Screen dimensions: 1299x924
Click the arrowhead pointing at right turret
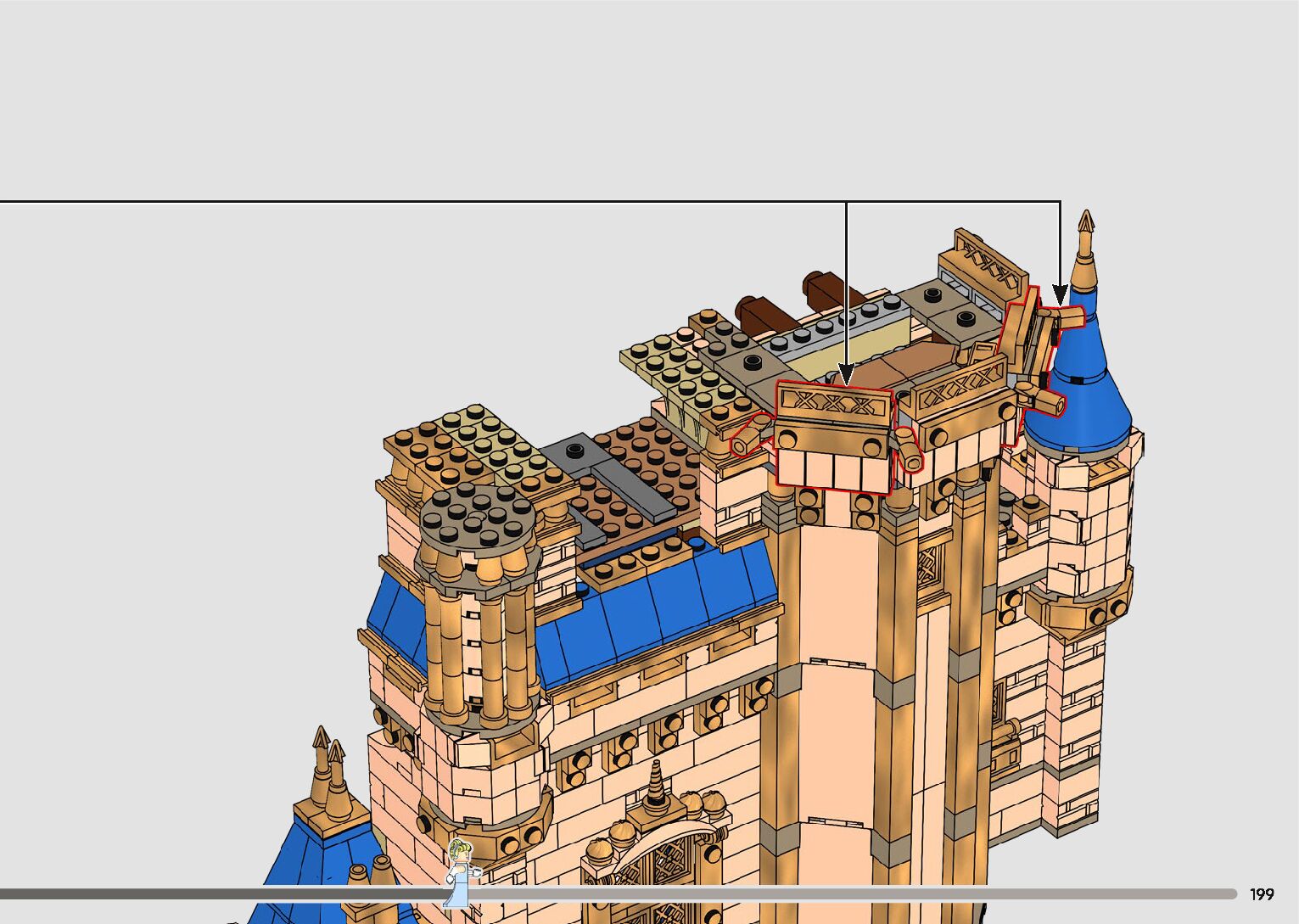pos(1060,295)
